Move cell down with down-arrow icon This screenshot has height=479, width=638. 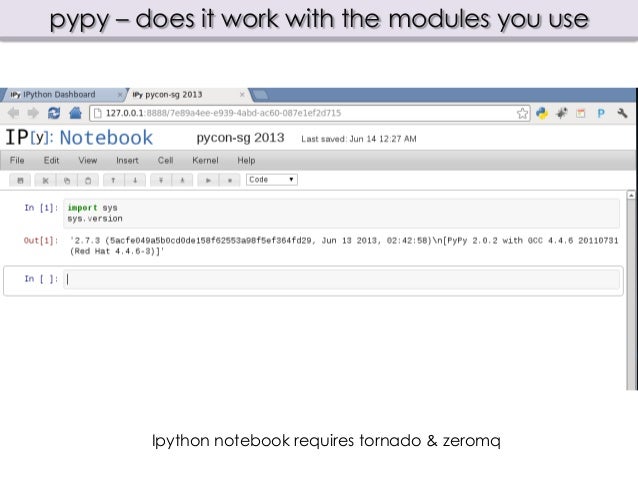tap(135, 180)
